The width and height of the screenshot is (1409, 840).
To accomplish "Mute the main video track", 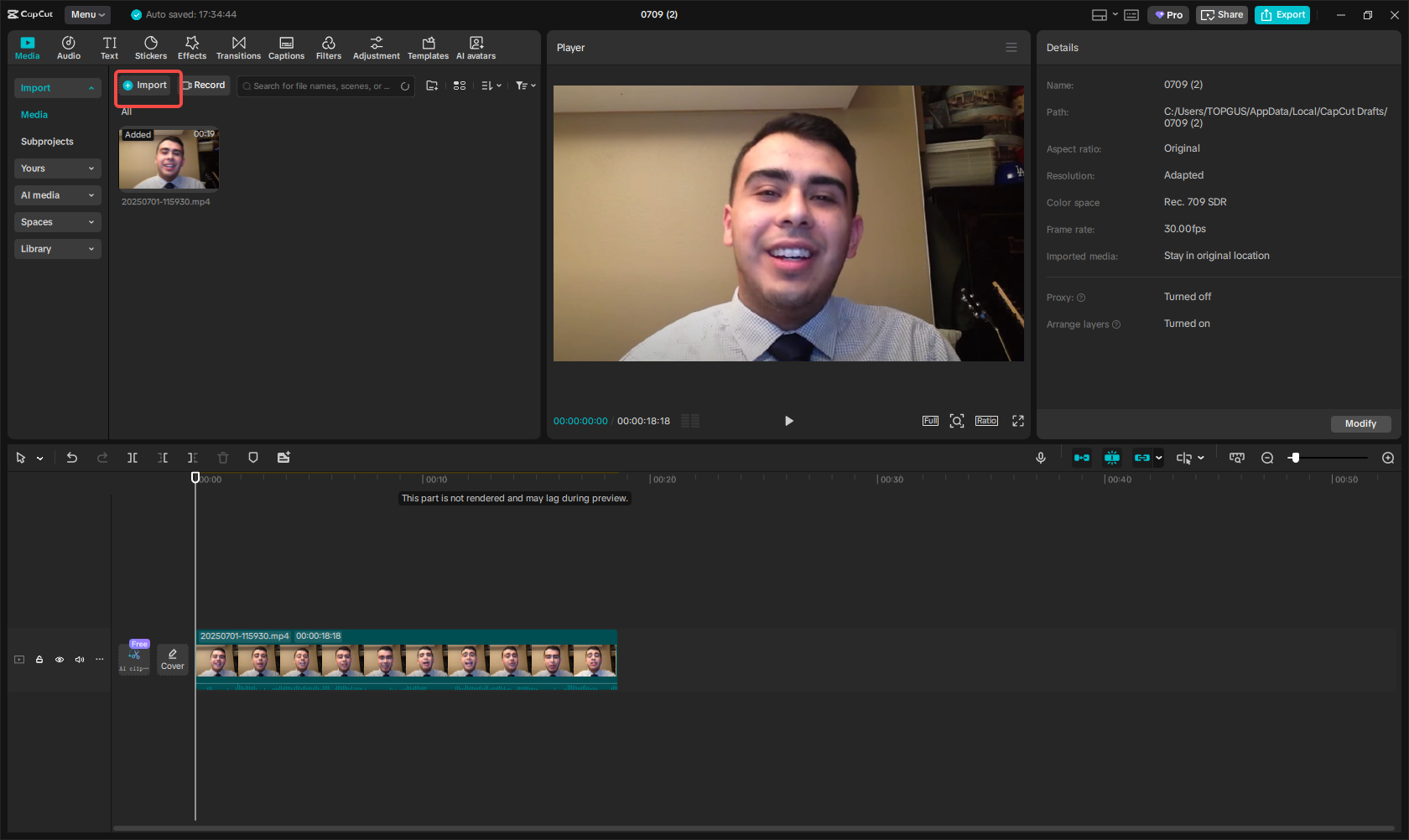I will point(79,660).
